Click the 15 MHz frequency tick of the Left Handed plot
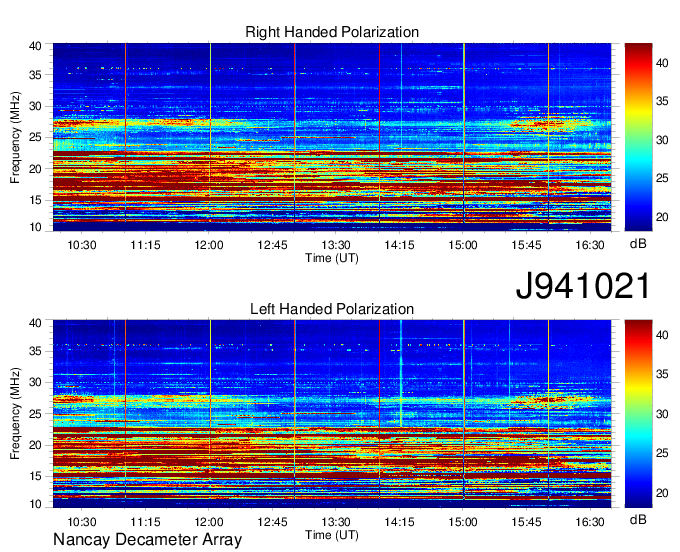Image resolution: width=680 pixels, height=552 pixels. 35,477
